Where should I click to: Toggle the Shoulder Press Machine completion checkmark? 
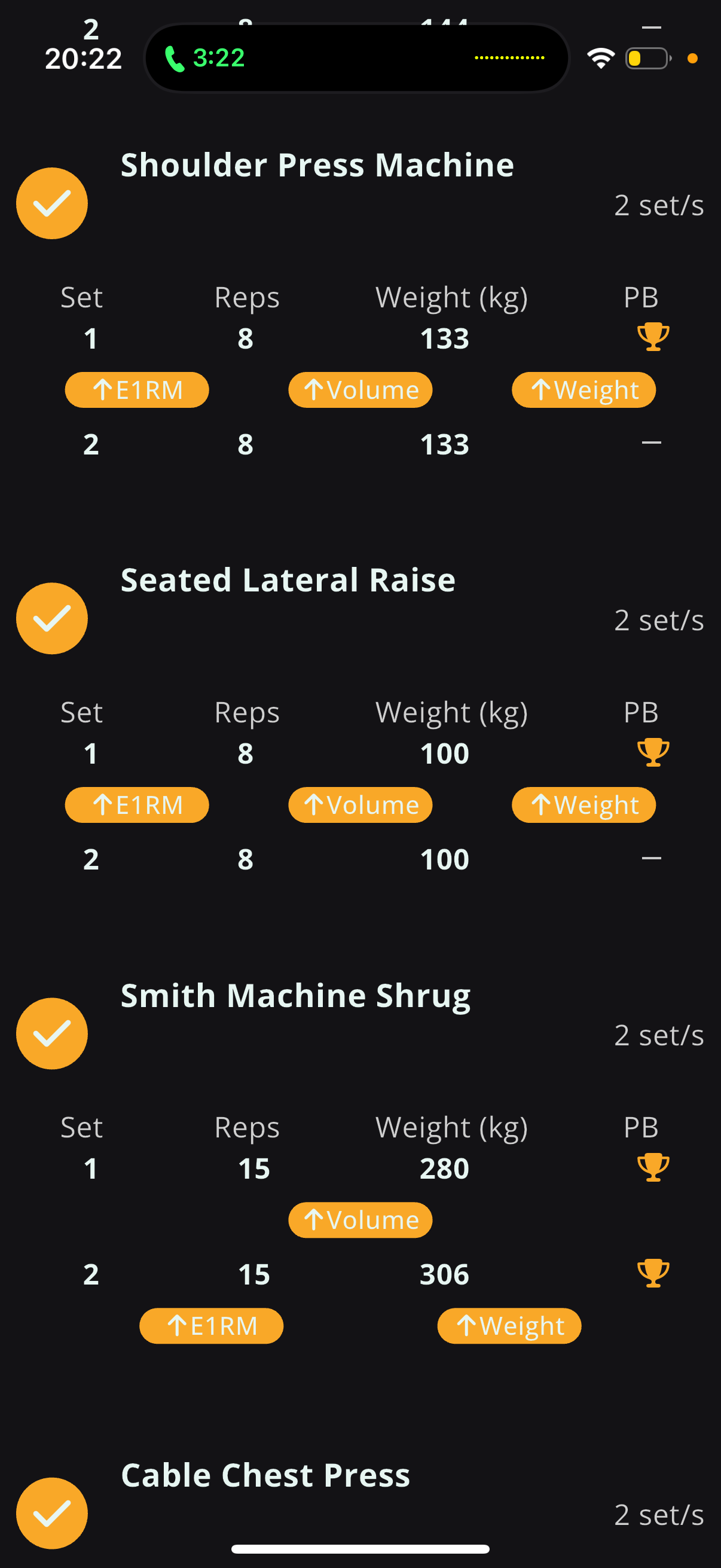53,203
